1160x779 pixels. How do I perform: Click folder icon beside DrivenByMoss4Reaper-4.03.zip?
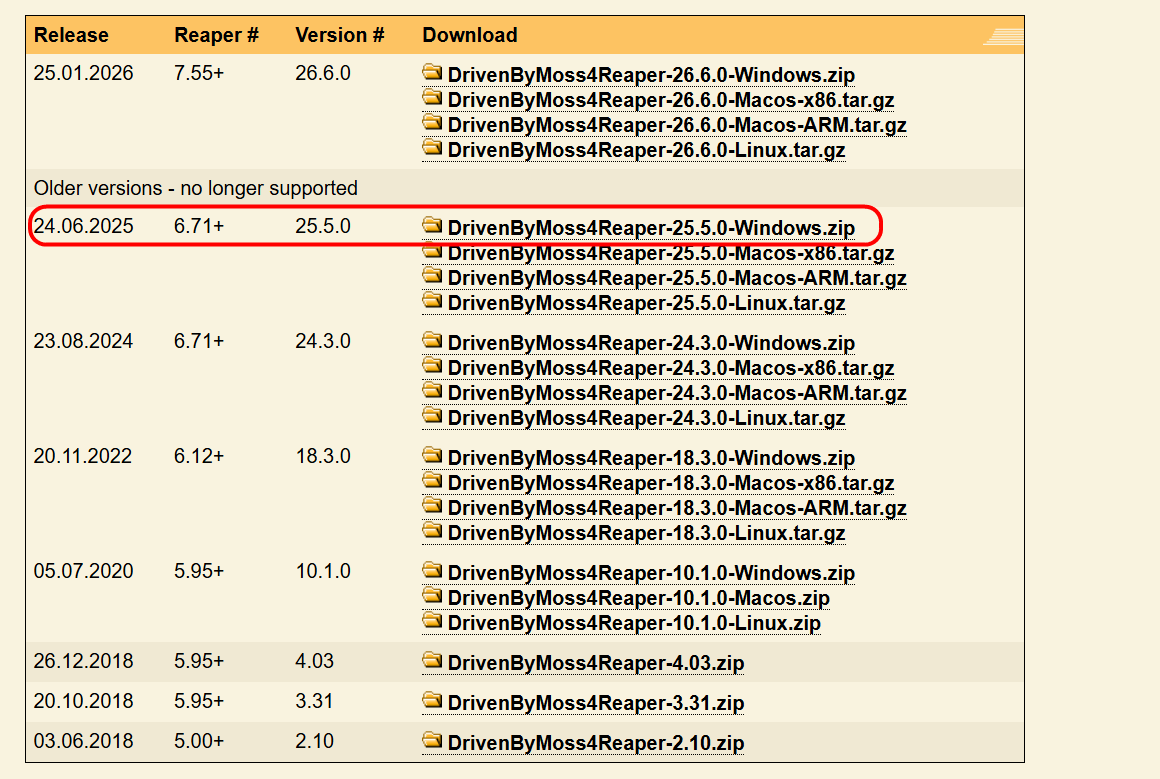pos(432,661)
